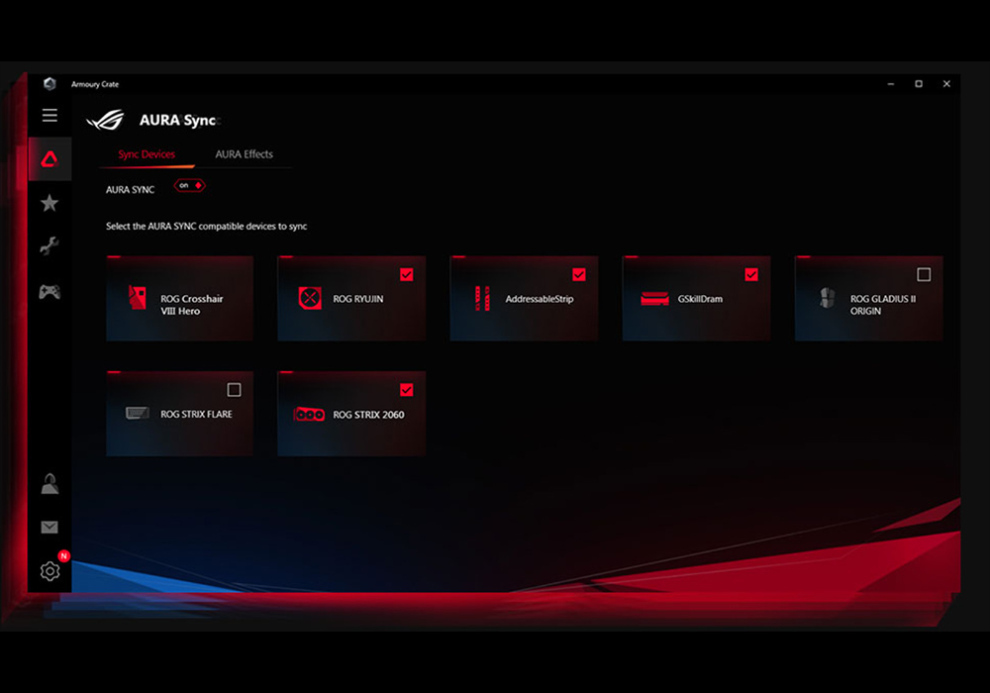The height and width of the screenshot is (693, 990).
Task: Click the ROG Crosshair motherboard icon
Action: click(137, 297)
